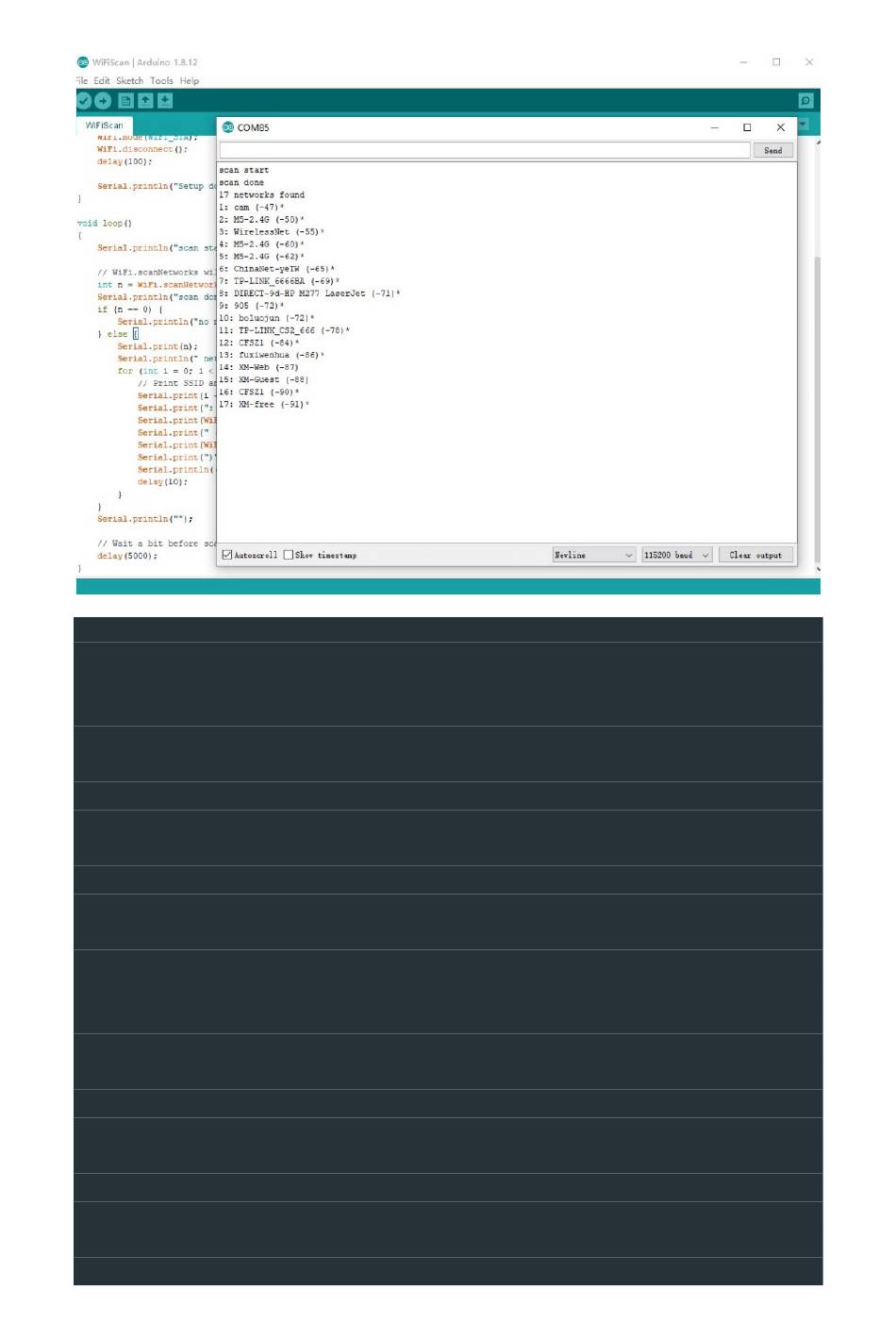Click the Clear output button
This screenshot has height=1339, width=896.
(x=755, y=555)
